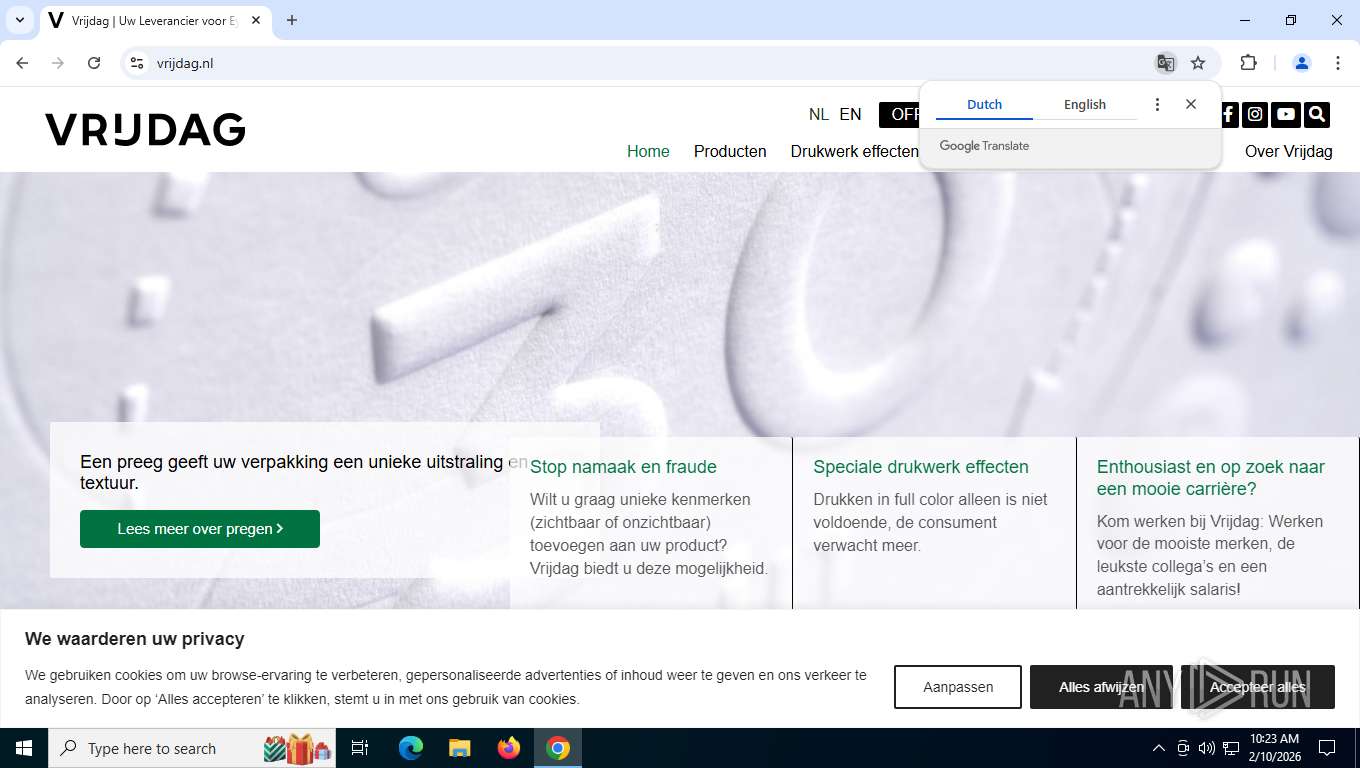1360x768 pixels.
Task: Bookmark this page with the star icon
Action: tap(1198, 63)
